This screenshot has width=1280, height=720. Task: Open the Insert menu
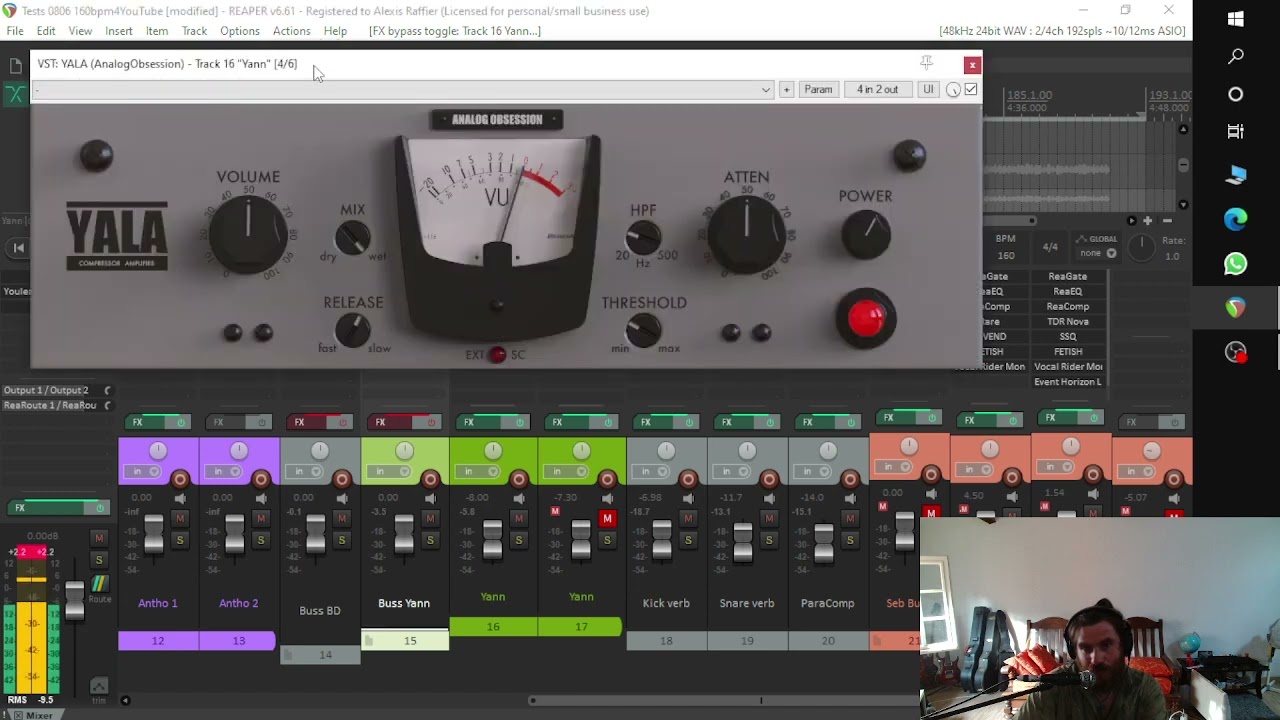tap(119, 31)
